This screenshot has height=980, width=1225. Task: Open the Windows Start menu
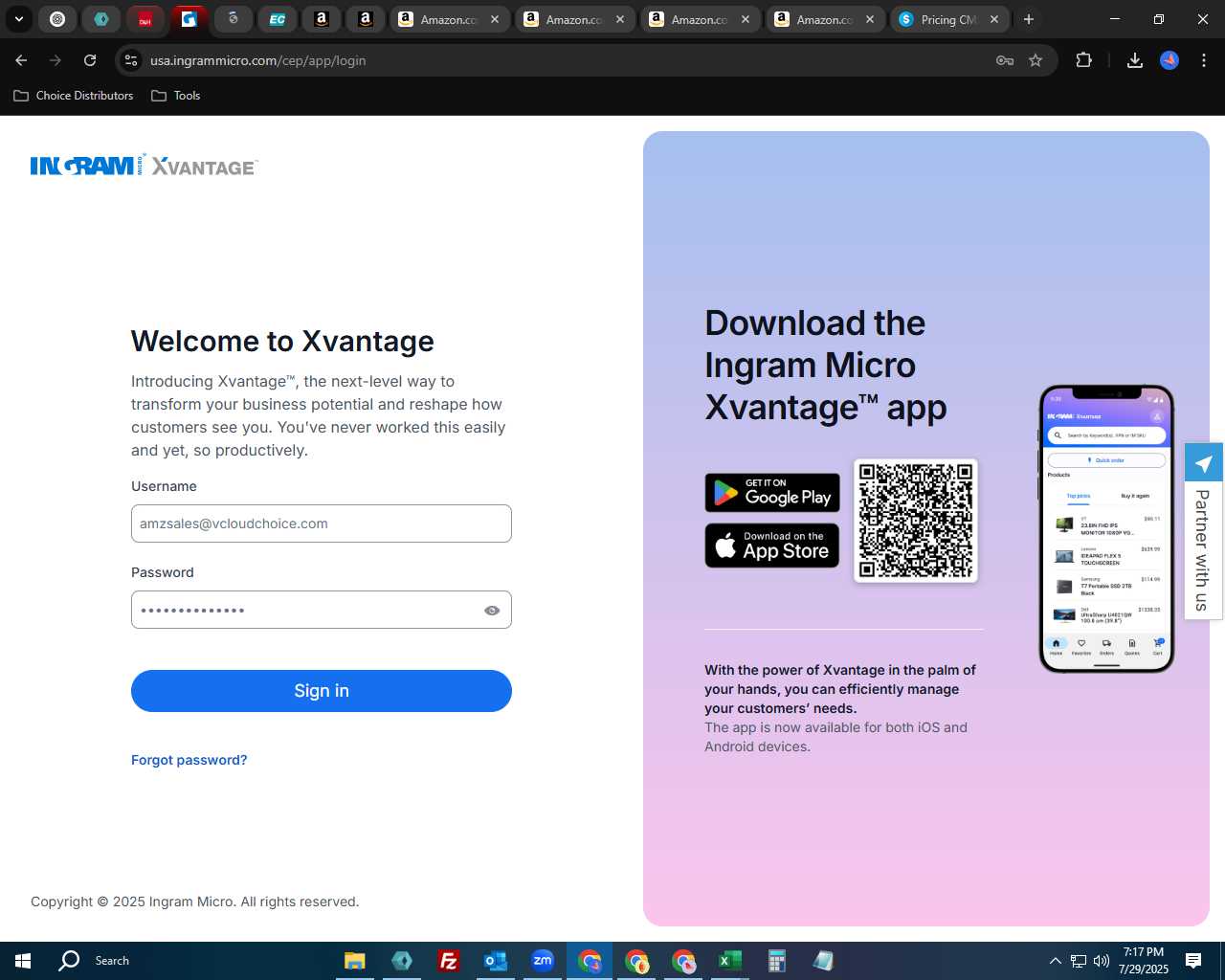click(x=23, y=961)
